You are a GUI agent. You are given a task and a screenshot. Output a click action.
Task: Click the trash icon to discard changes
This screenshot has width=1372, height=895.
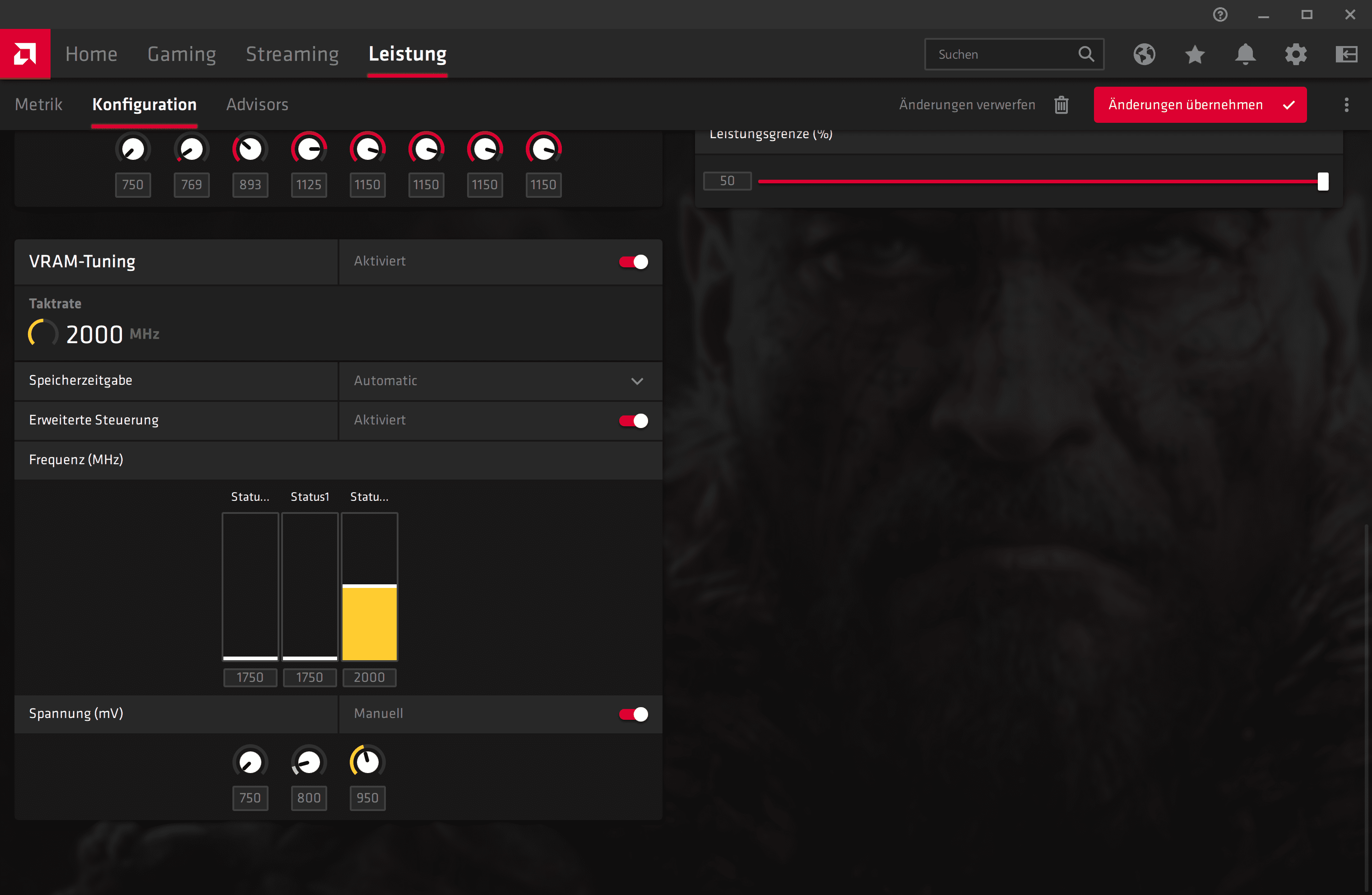pos(1061,105)
